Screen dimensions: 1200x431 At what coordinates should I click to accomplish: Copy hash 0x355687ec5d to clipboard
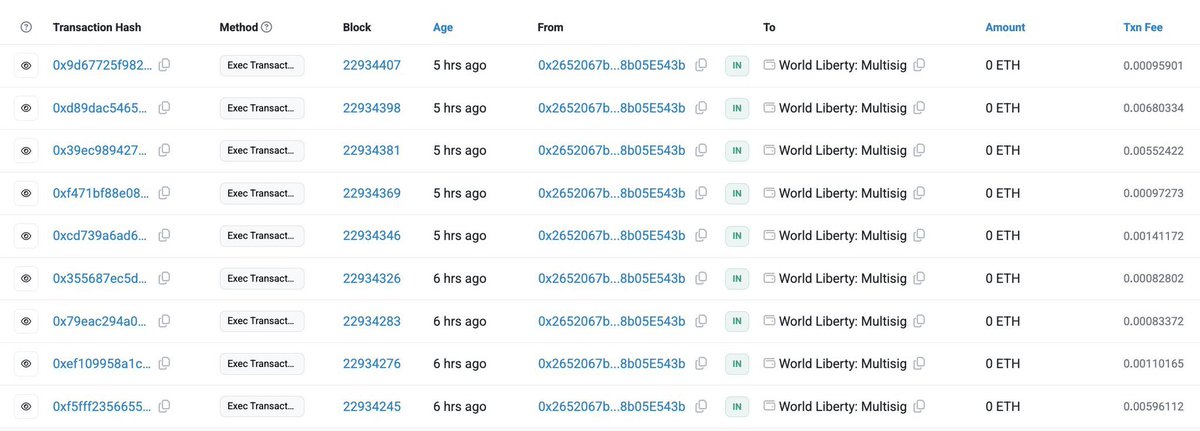[x=164, y=278]
